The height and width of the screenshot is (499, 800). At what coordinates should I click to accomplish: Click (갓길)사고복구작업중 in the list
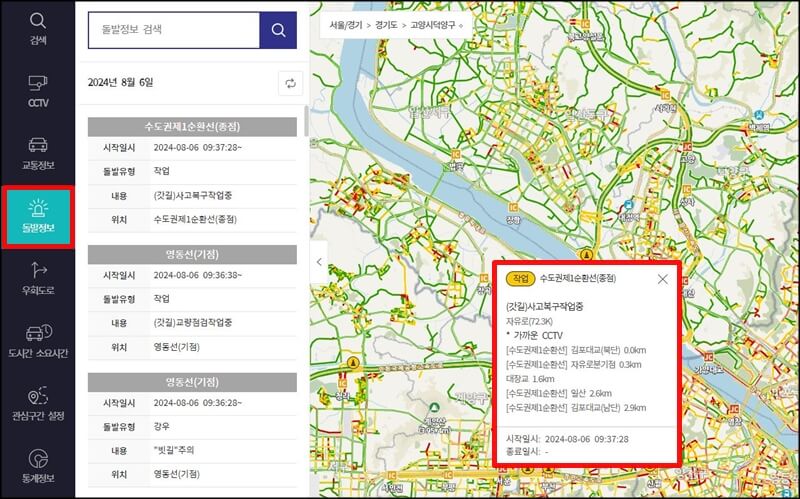click(193, 195)
